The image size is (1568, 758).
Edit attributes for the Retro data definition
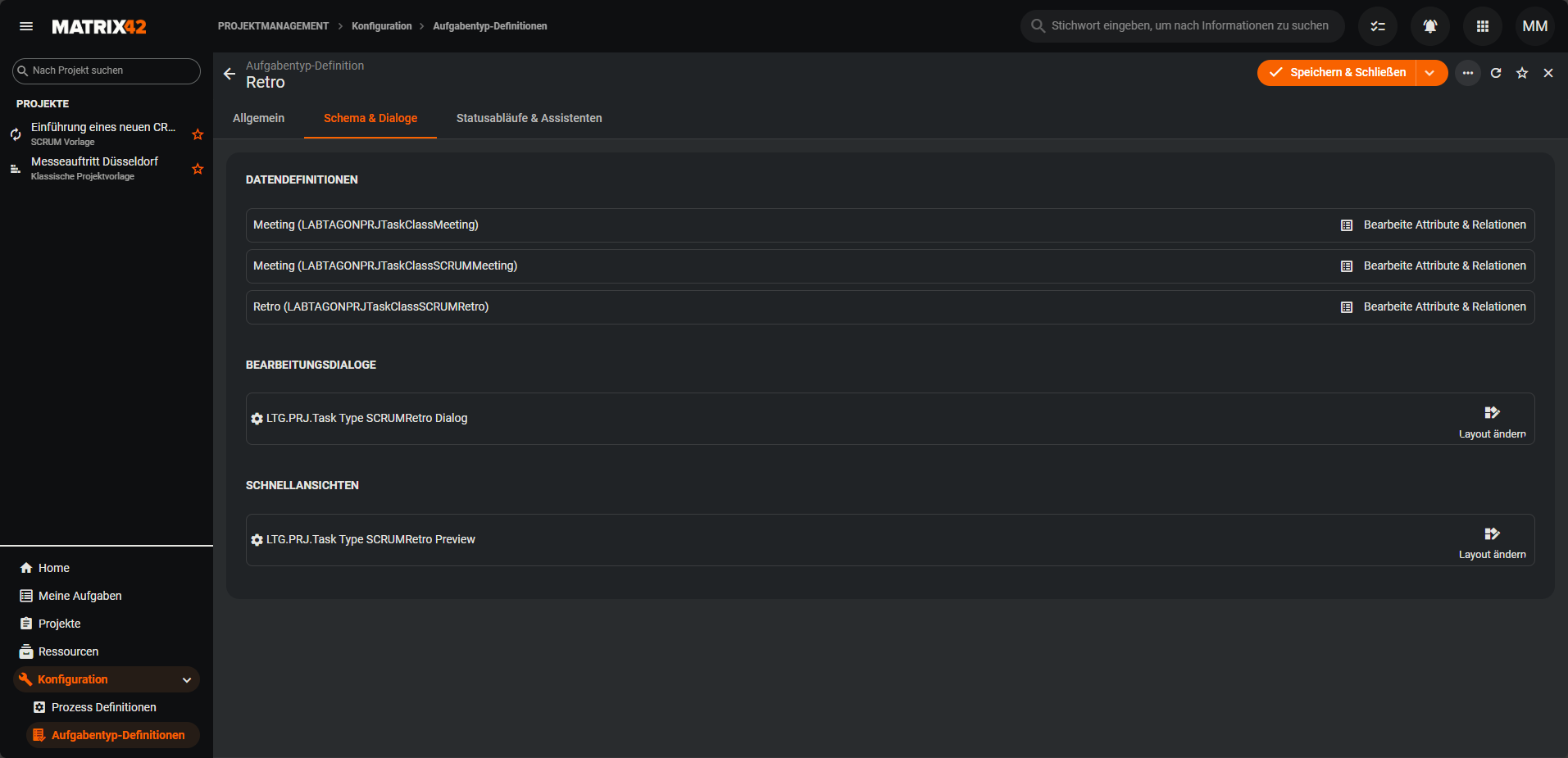pyautogui.click(x=1433, y=306)
